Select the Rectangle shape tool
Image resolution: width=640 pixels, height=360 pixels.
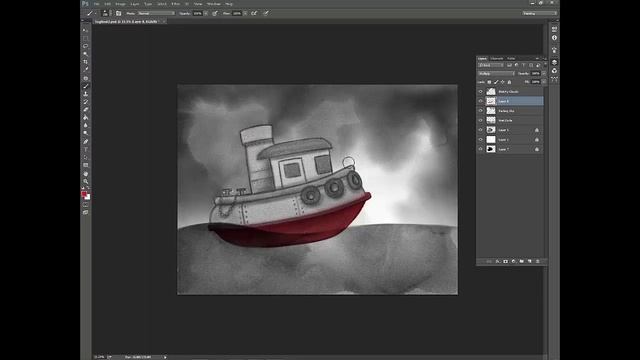(85, 165)
